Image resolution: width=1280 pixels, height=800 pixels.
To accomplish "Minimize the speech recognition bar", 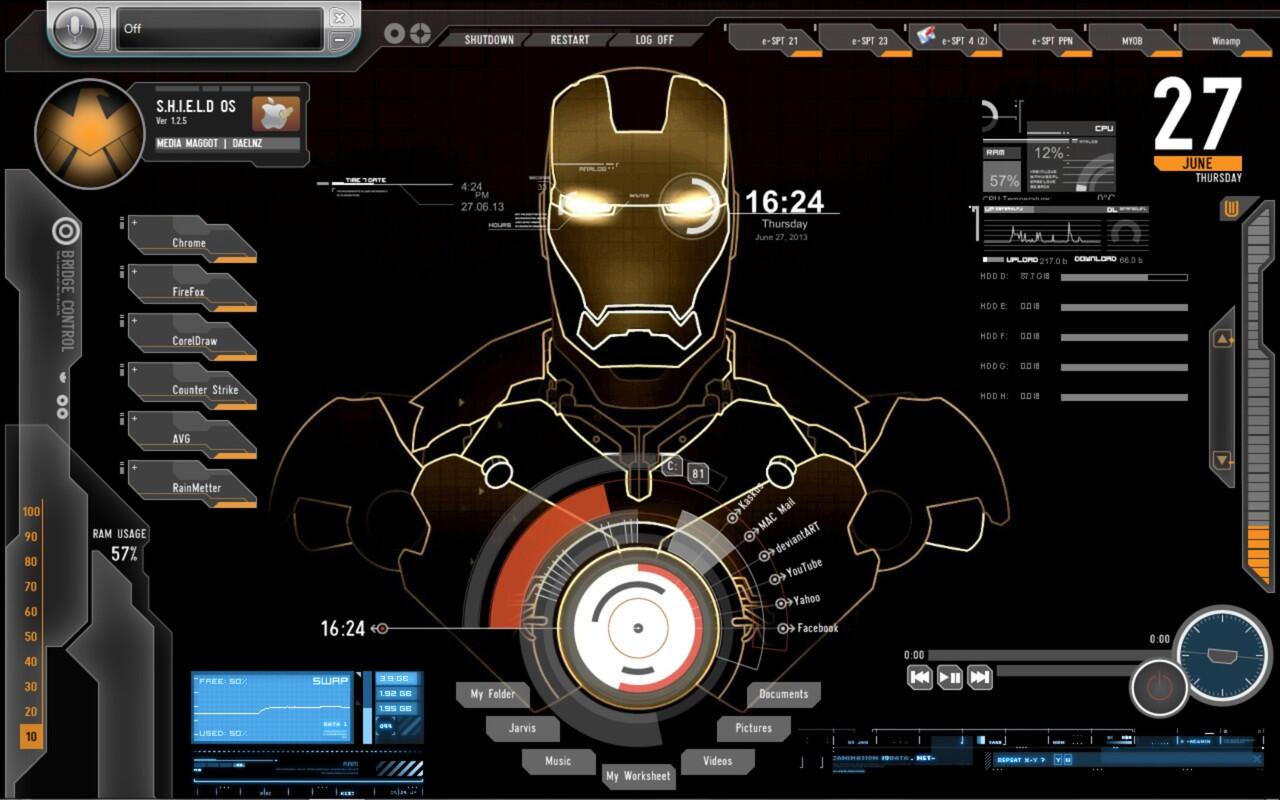I will click(x=340, y=41).
